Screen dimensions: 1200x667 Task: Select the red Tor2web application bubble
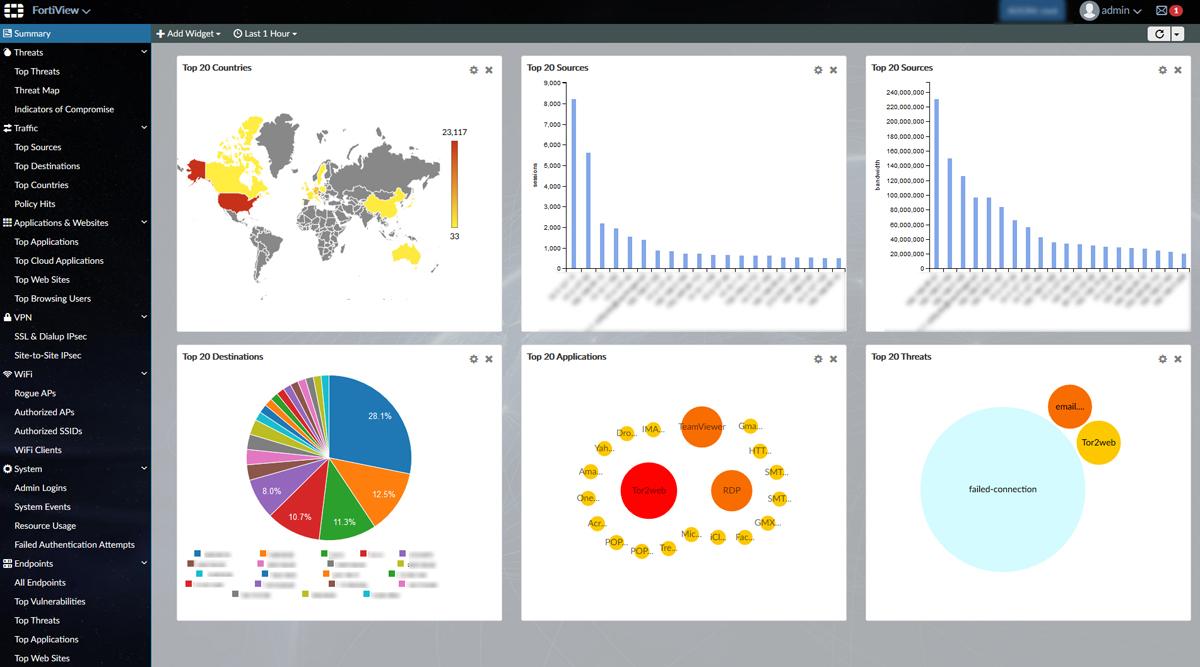(650, 491)
